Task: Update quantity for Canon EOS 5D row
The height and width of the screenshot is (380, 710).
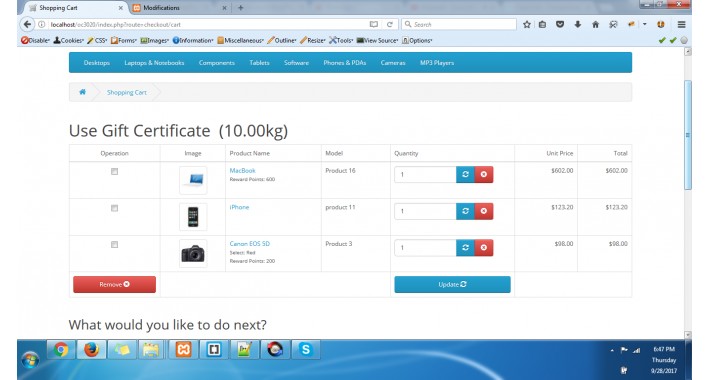Action: 465,248
